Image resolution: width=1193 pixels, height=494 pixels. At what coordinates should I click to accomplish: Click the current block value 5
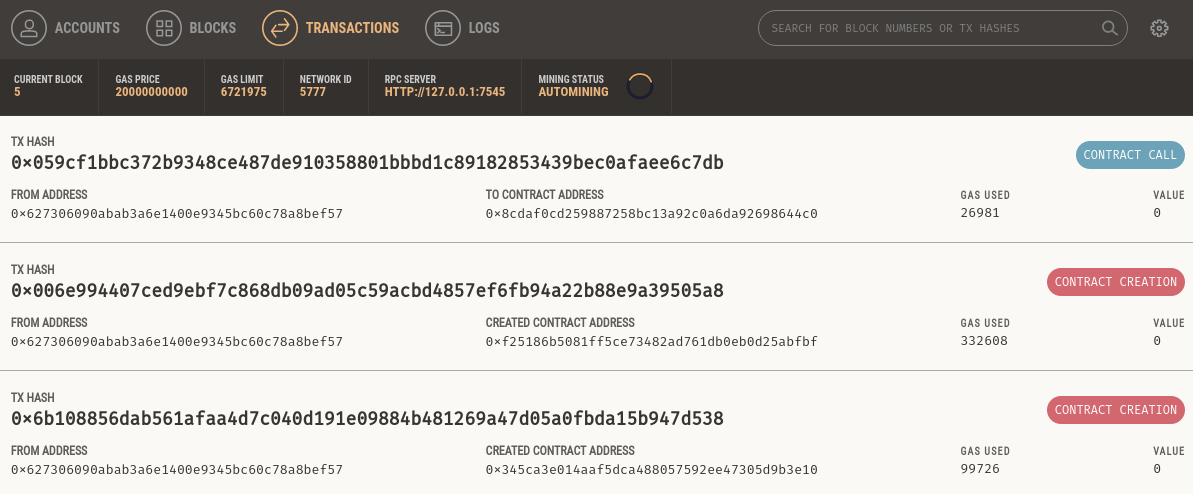[x=17, y=92]
